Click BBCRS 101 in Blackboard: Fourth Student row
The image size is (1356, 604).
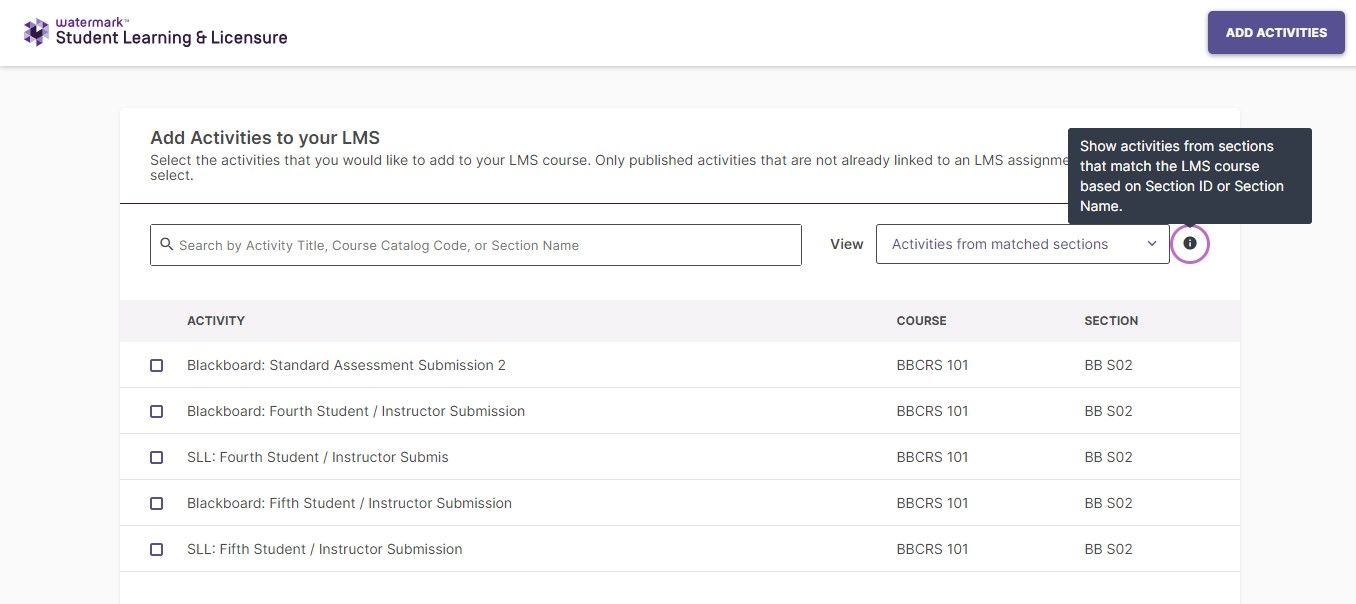tap(932, 411)
